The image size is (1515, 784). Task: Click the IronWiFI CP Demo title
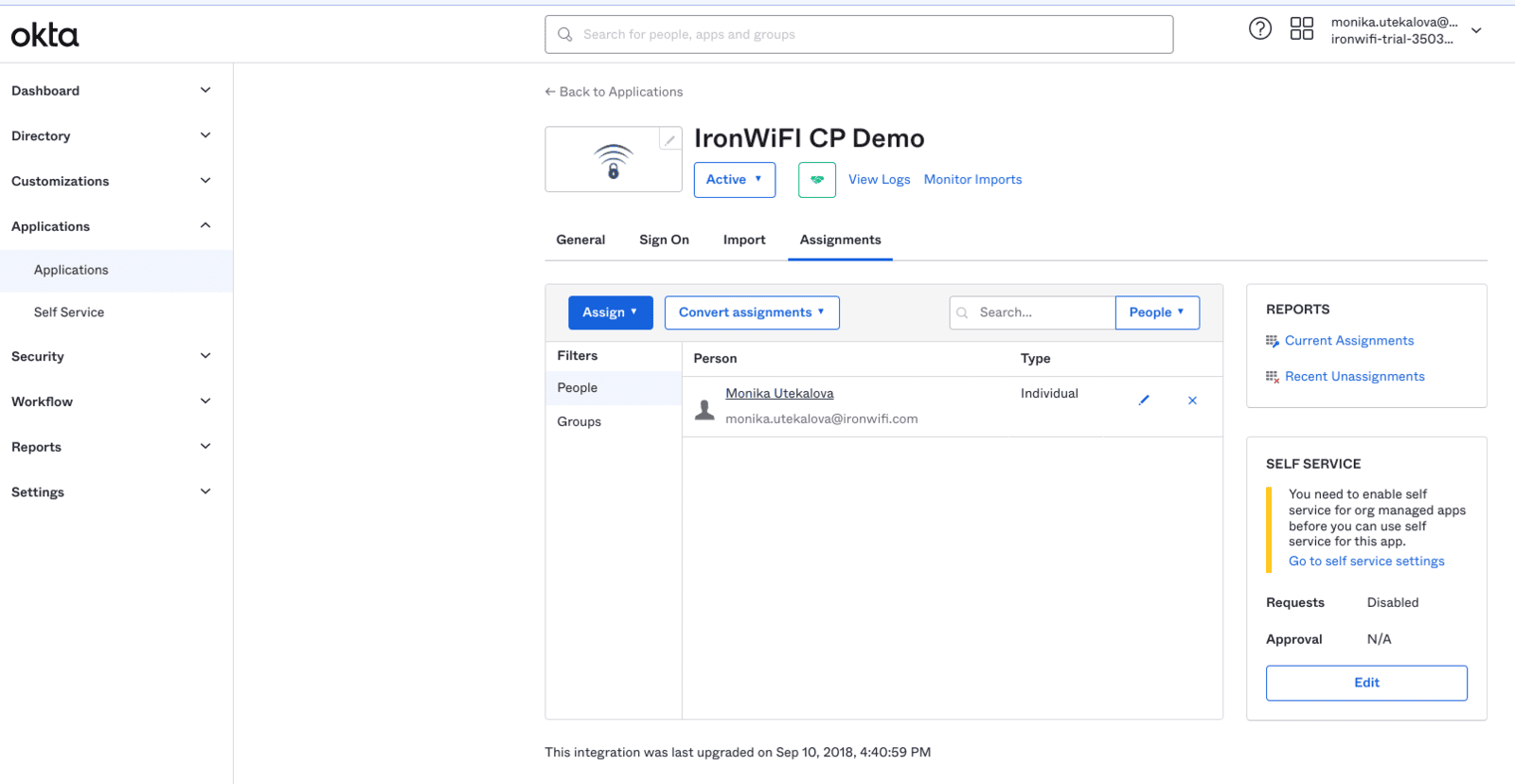click(809, 138)
